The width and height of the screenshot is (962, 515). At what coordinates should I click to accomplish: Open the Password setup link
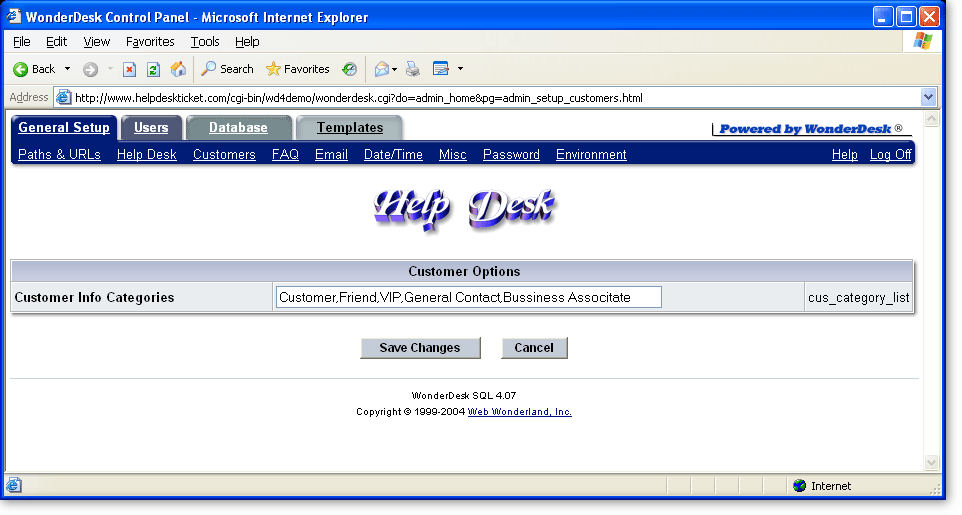click(x=511, y=155)
